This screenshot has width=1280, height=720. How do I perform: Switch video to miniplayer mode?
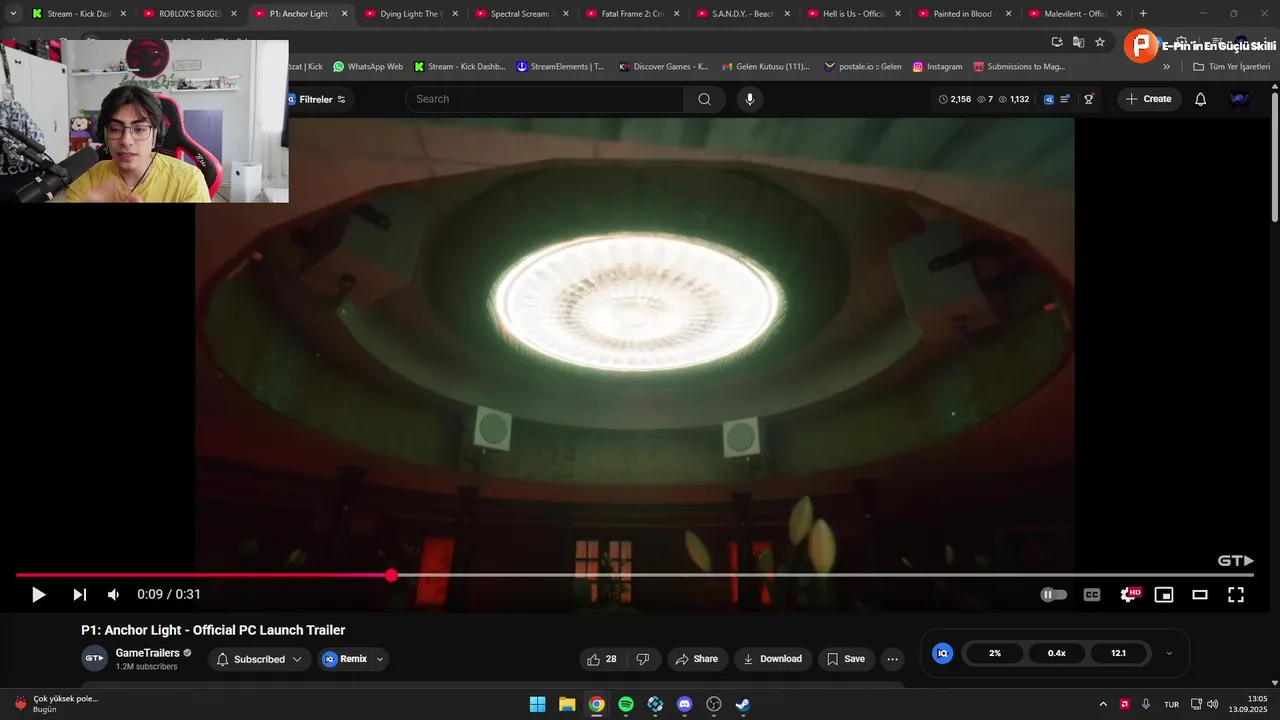[1164, 594]
